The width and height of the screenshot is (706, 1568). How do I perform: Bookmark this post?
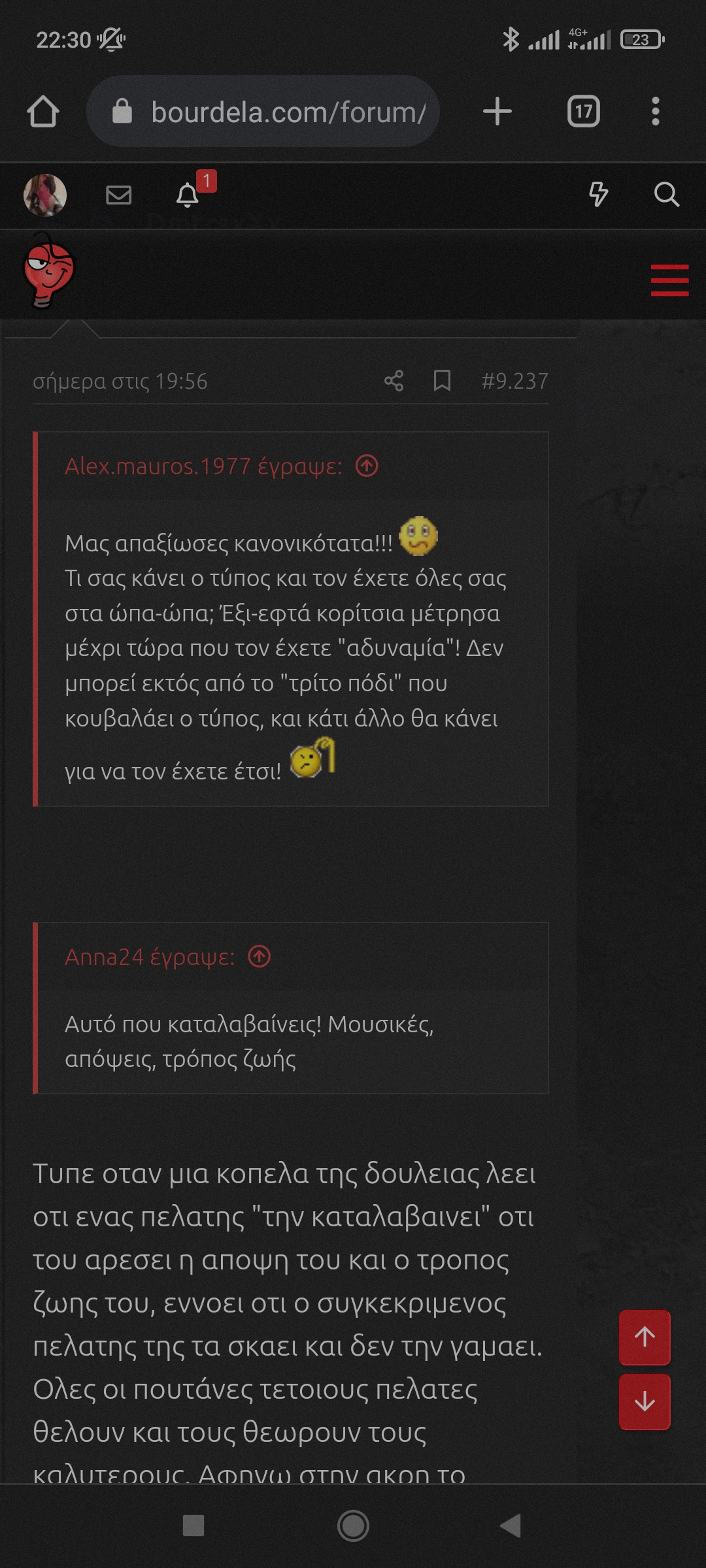(443, 380)
